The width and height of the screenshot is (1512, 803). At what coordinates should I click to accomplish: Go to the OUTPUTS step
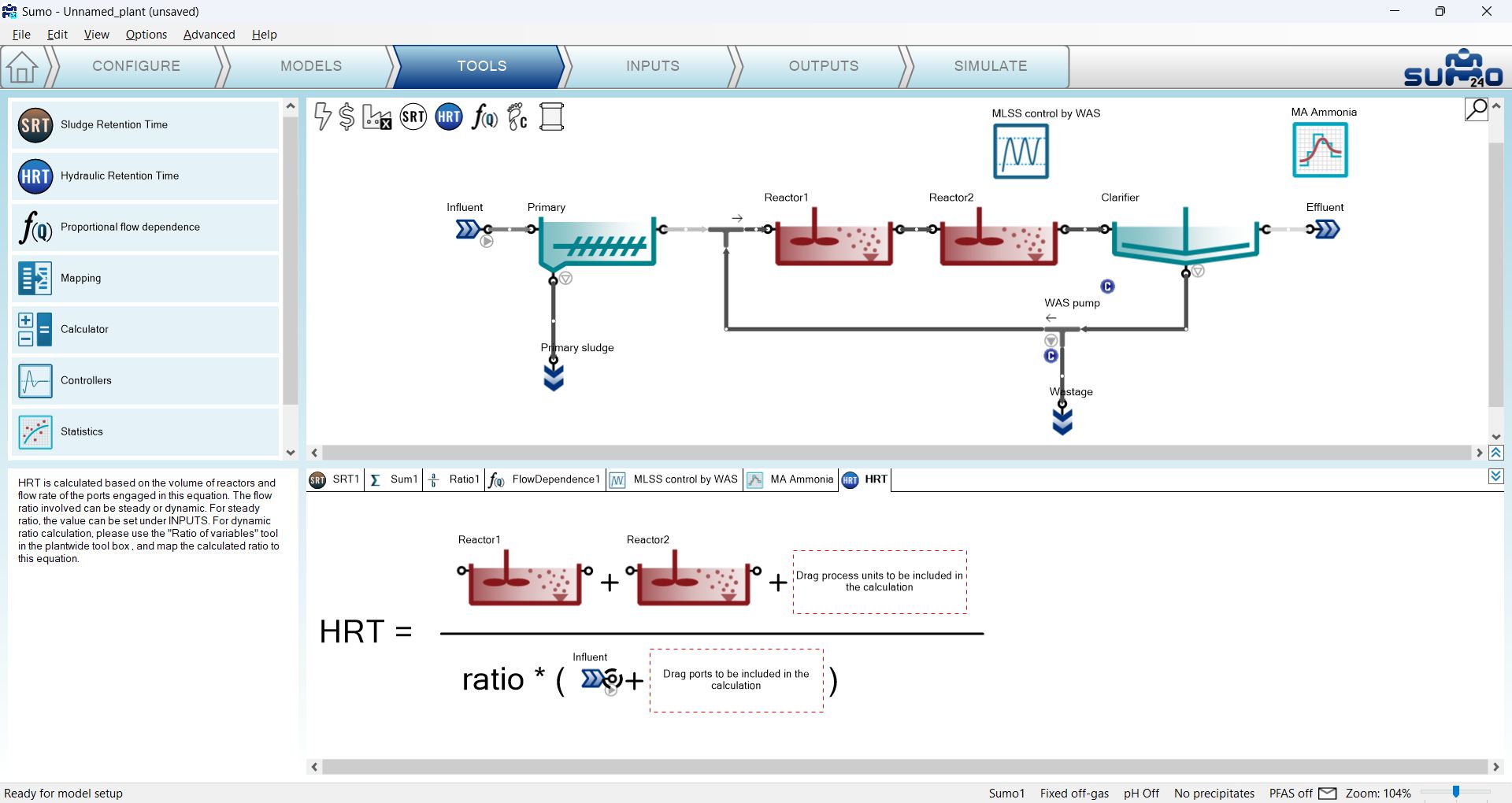pyautogui.click(x=824, y=66)
